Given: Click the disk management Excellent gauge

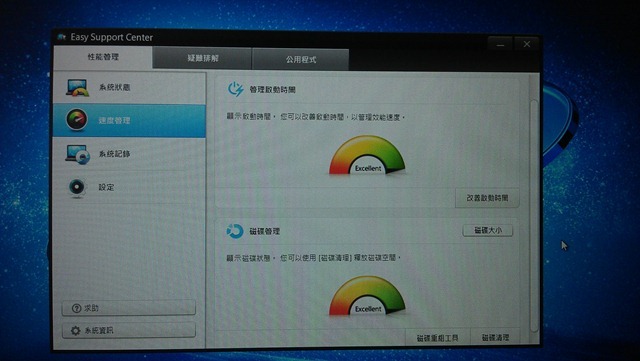Looking at the screenshot, I should click(367, 296).
